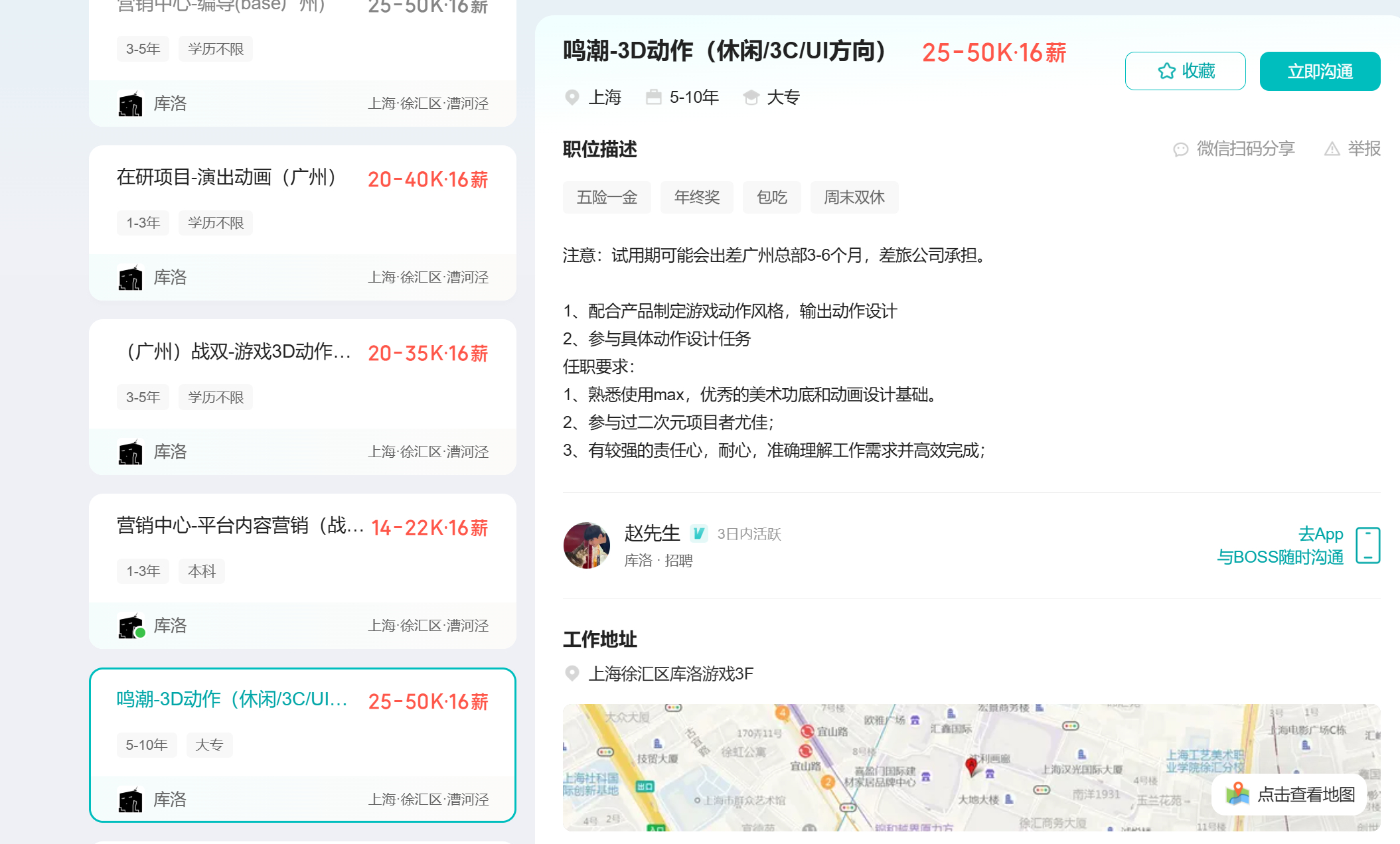
Task: Click 库洛 company logo with green online dot
Action: [x=131, y=626]
